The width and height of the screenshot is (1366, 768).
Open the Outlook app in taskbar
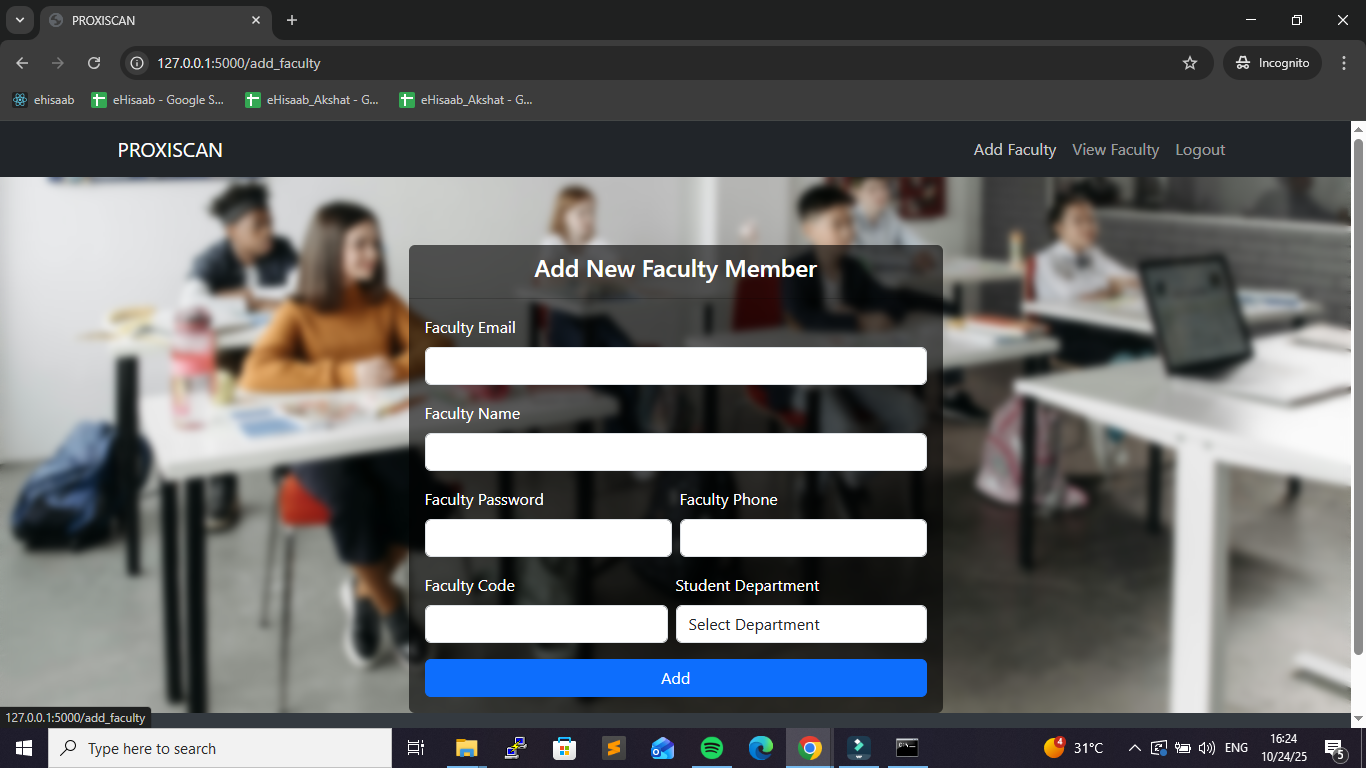coord(662,748)
